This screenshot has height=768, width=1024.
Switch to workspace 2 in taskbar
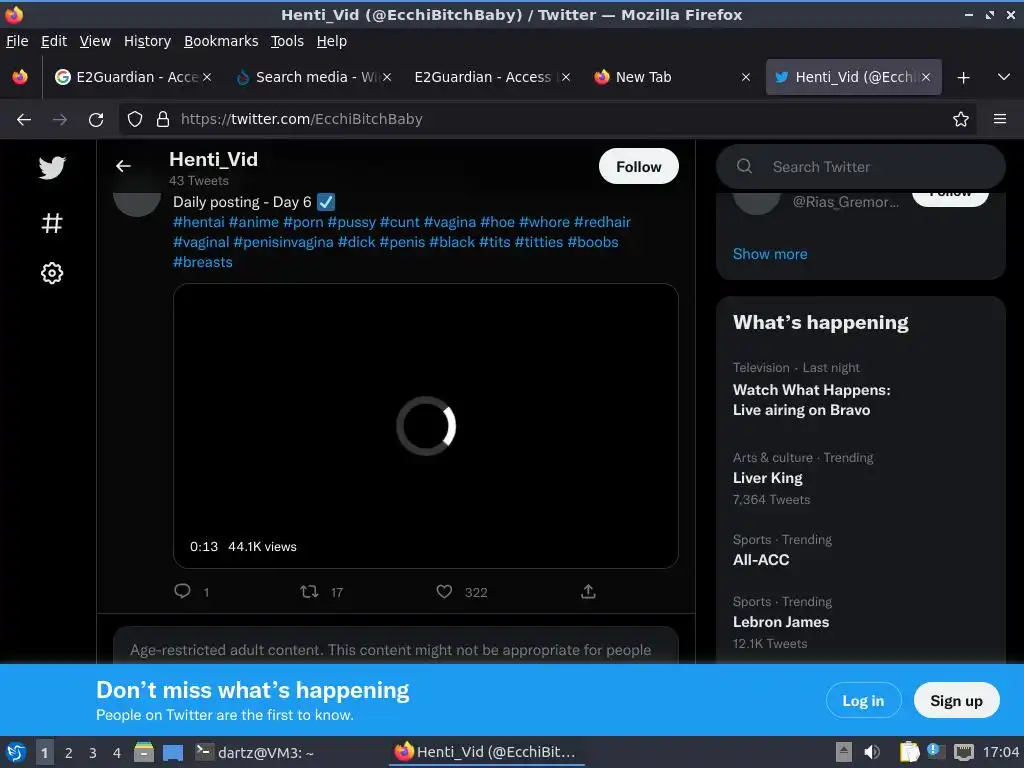(x=69, y=753)
